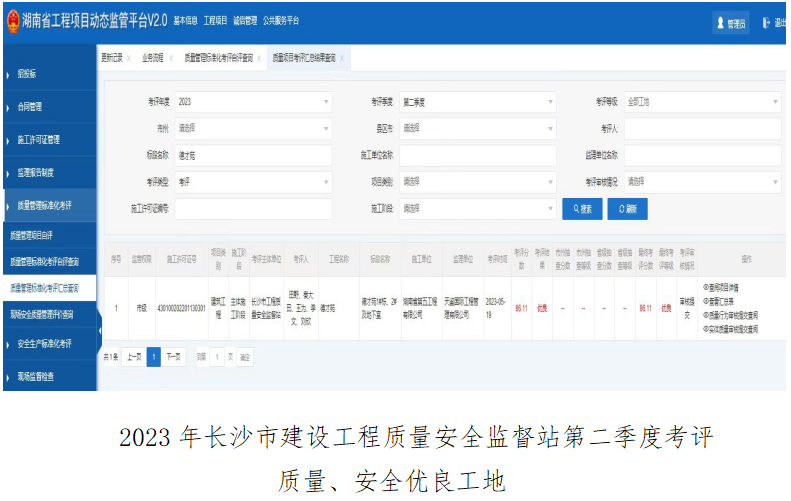
Task: Click the 湖南省第五工程有限公司 cell
Action: point(420,308)
